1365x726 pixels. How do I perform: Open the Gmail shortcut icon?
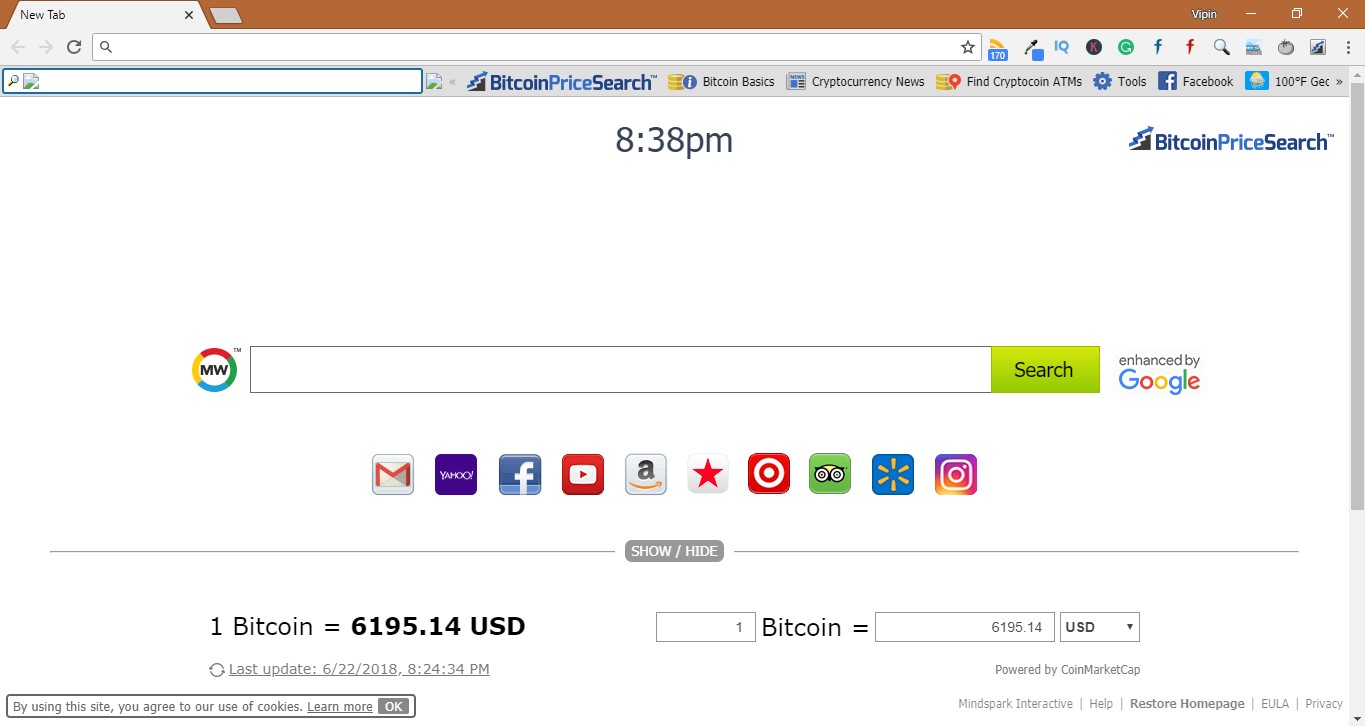(x=392, y=474)
